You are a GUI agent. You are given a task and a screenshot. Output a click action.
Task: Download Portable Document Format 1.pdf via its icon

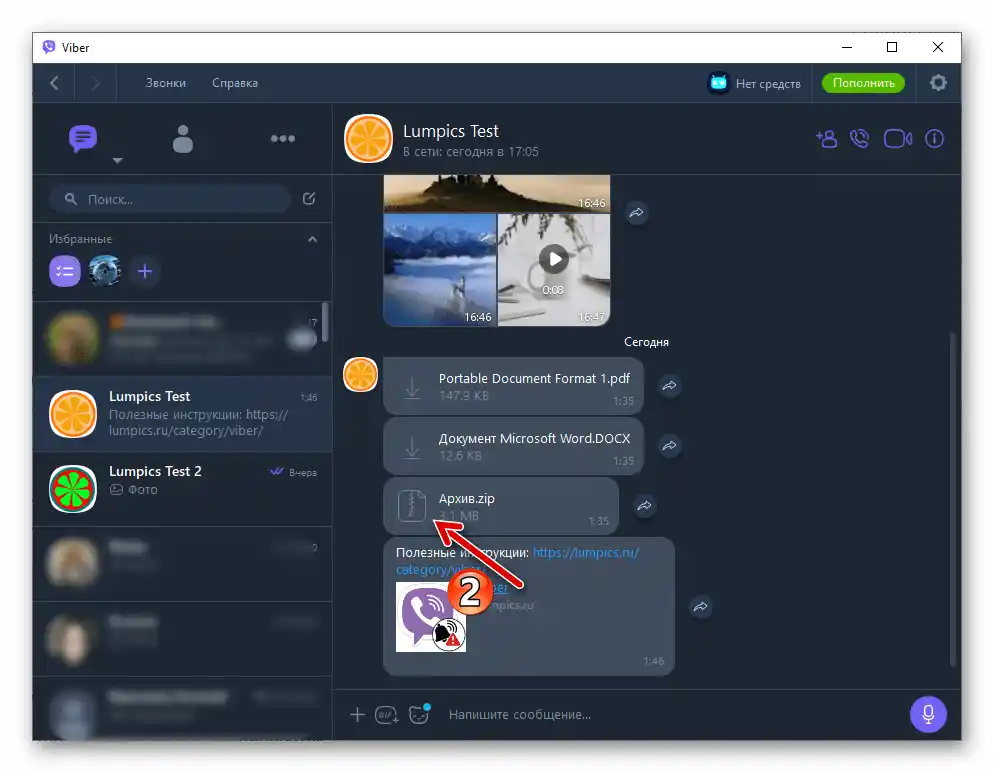coord(412,386)
